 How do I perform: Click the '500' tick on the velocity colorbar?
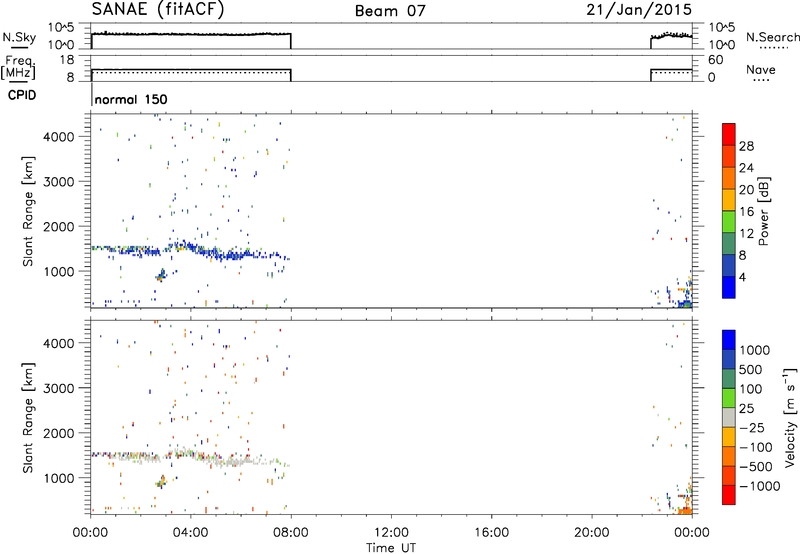pos(752,369)
